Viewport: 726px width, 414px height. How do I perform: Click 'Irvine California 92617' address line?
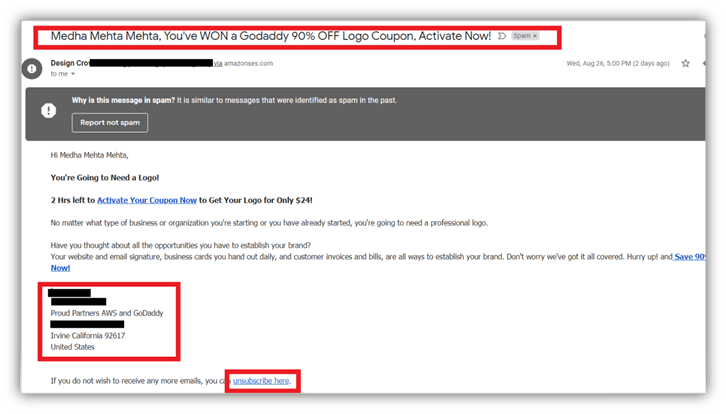point(88,336)
